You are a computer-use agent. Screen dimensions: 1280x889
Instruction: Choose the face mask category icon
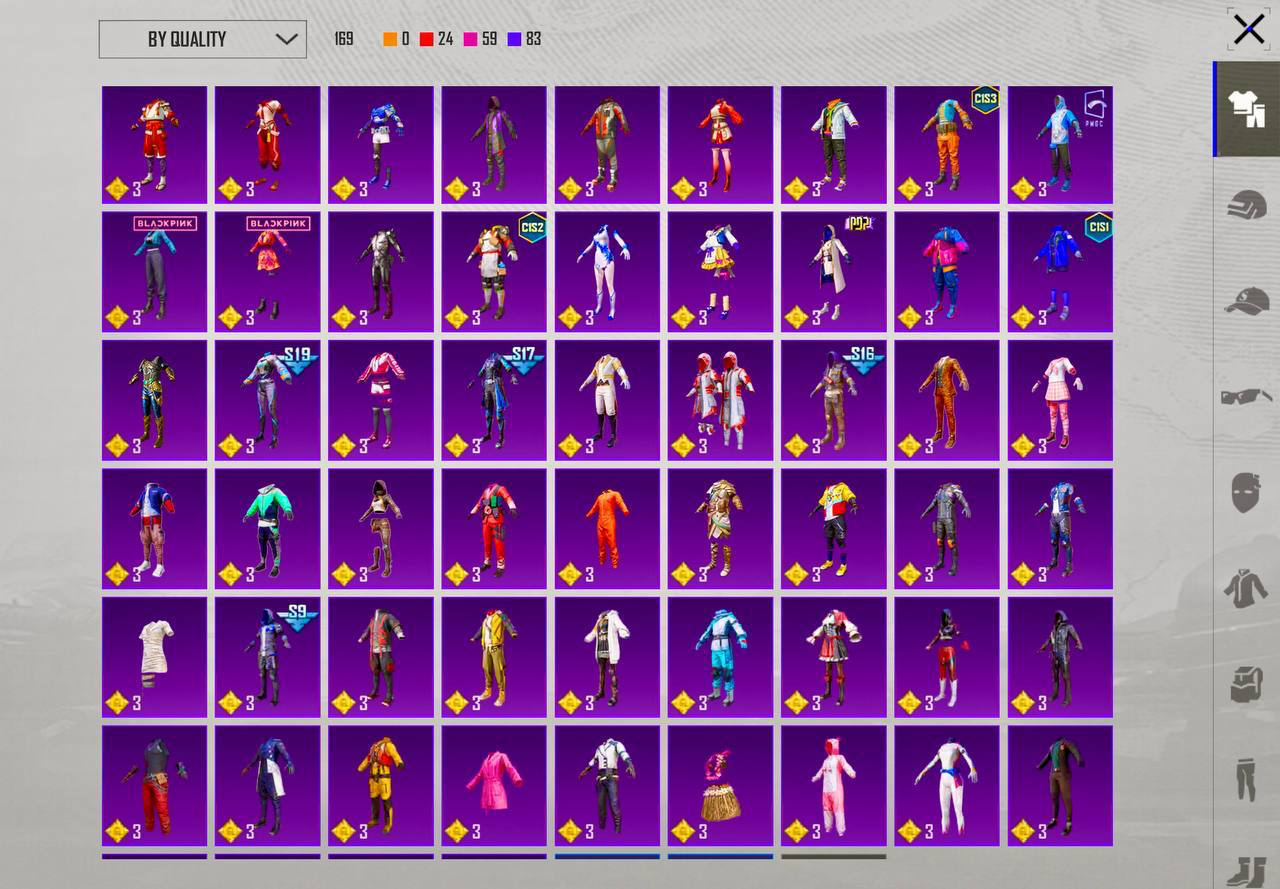(x=1246, y=493)
